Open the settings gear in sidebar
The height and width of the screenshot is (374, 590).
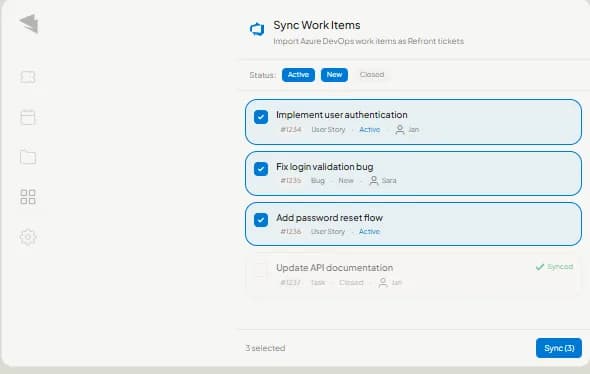[28, 237]
